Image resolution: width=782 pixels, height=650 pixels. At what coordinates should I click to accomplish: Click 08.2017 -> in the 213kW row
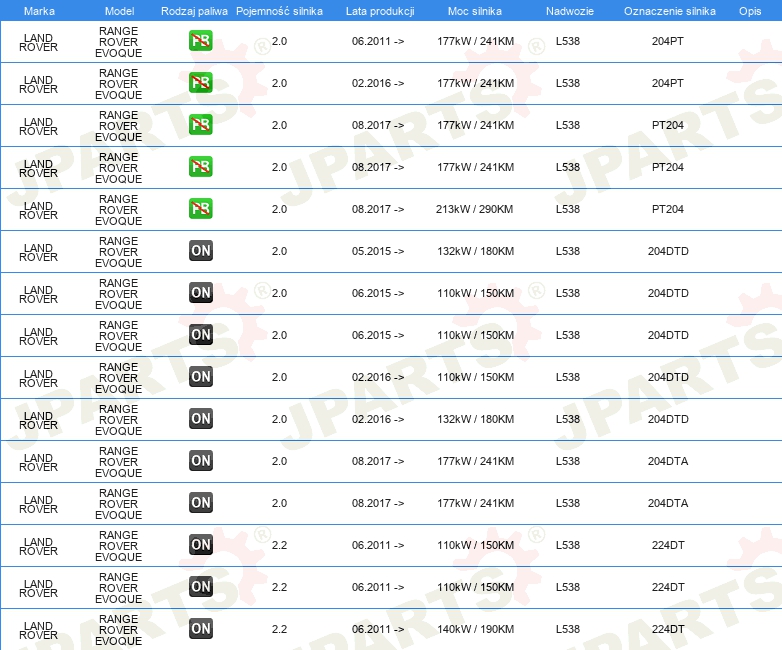tap(378, 209)
